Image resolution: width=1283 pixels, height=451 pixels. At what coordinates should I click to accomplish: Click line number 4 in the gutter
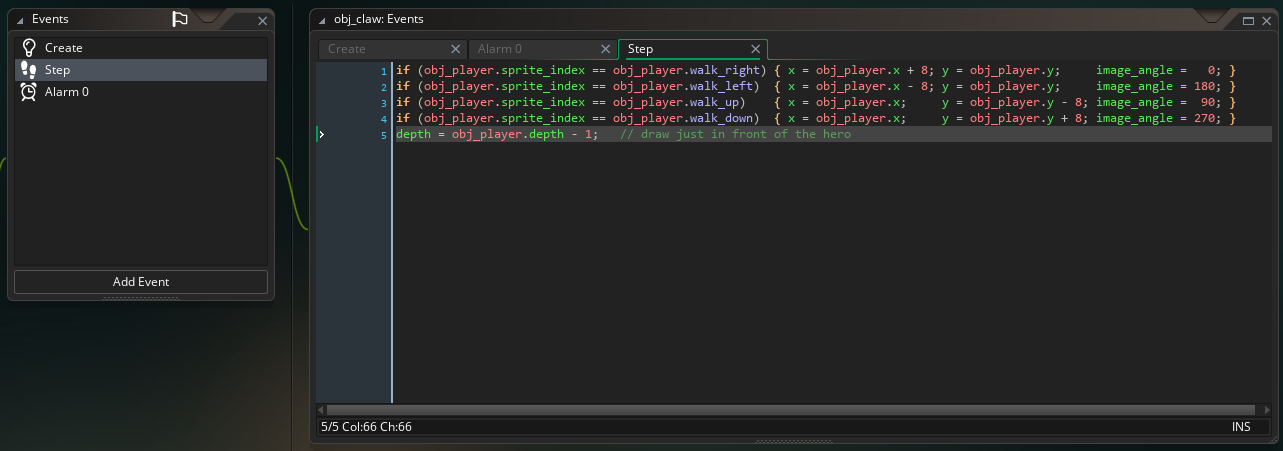(383, 118)
